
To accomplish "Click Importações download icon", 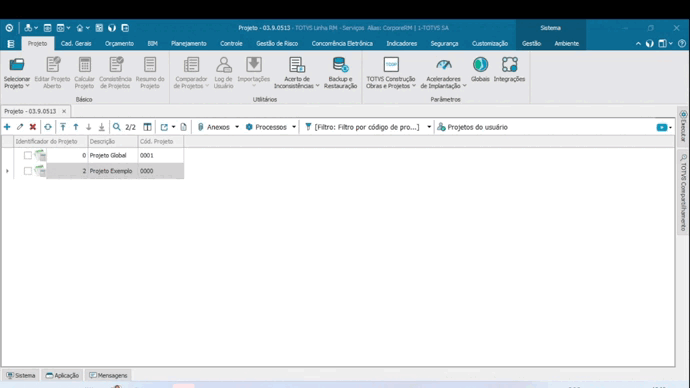I will point(253,65).
